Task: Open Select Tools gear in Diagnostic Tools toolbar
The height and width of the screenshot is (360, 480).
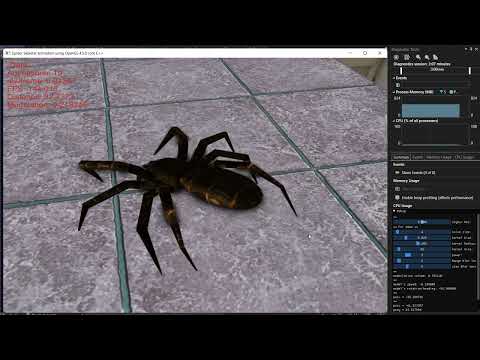Action: [x=397, y=57]
